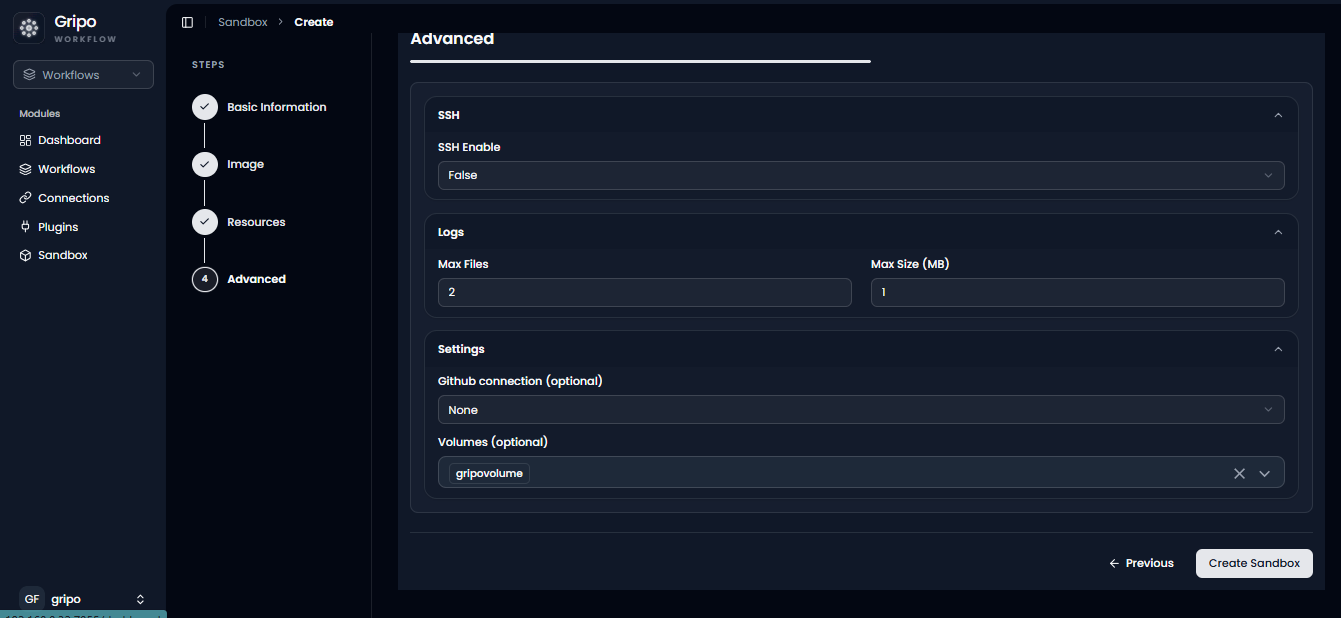The image size is (1341, 618).
Task: Click the Create Sandbox button
Action: pyautogui.click(x=1254, y=563)
